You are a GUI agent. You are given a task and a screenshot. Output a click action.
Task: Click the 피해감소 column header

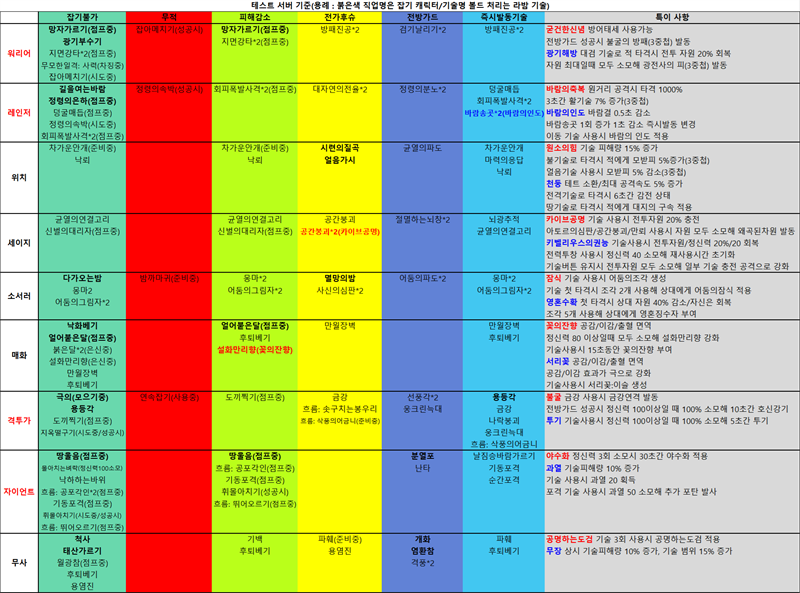click(254, 18)
